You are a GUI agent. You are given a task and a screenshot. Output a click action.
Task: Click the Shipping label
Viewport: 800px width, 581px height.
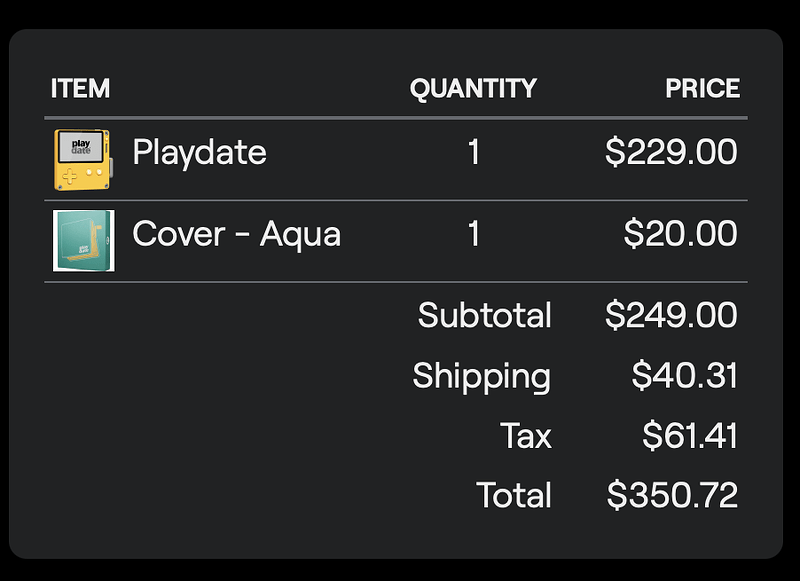tap(481, 377)
